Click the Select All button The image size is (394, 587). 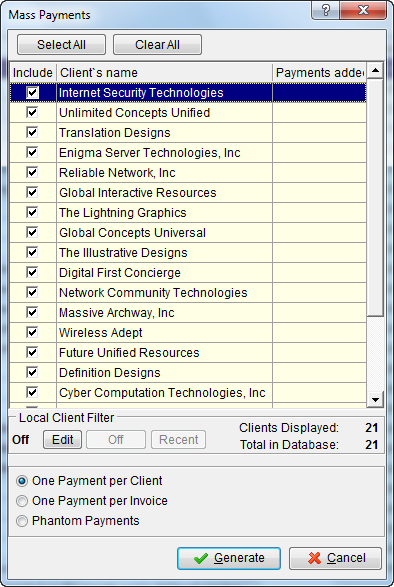(x=61, y=45)
